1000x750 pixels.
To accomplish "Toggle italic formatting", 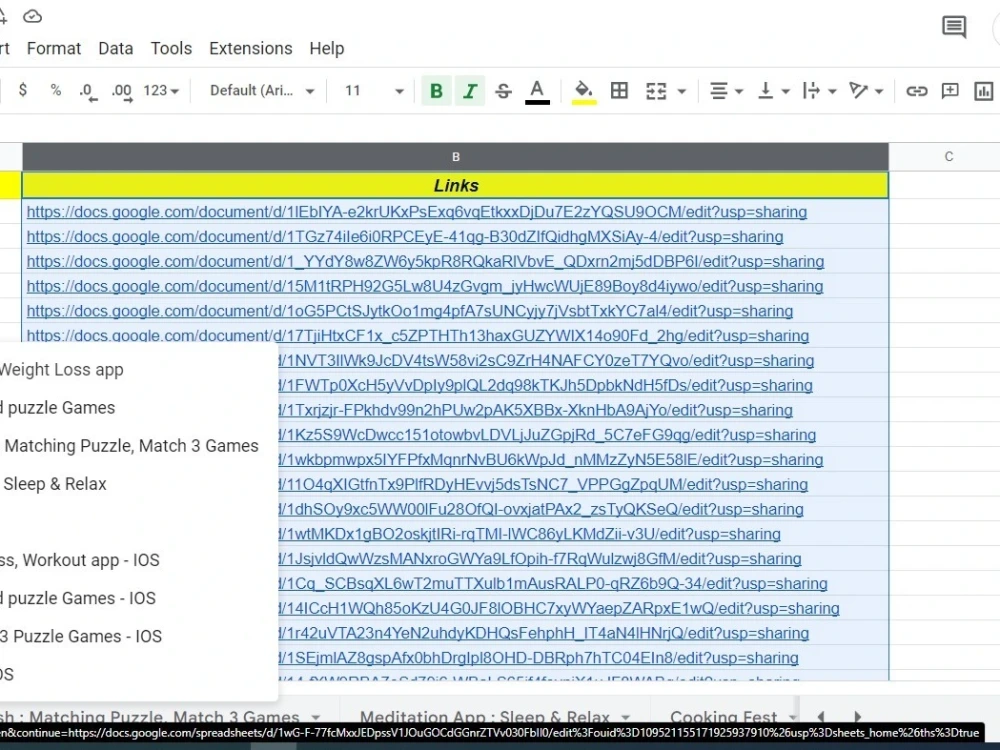I will (470, 91).
